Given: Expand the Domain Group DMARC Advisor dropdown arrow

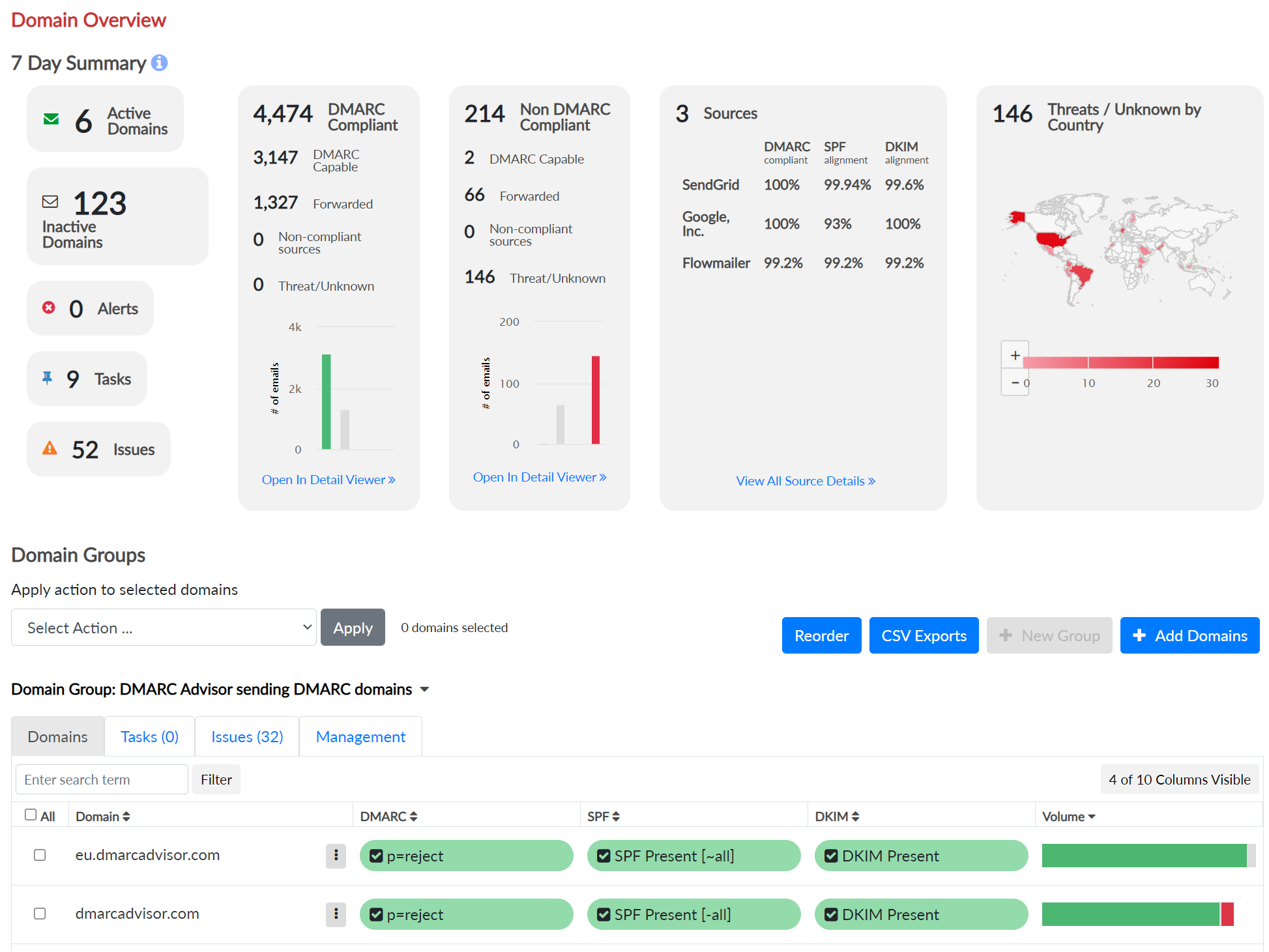Looking at the screenshot, I should [x=424, y=689].
